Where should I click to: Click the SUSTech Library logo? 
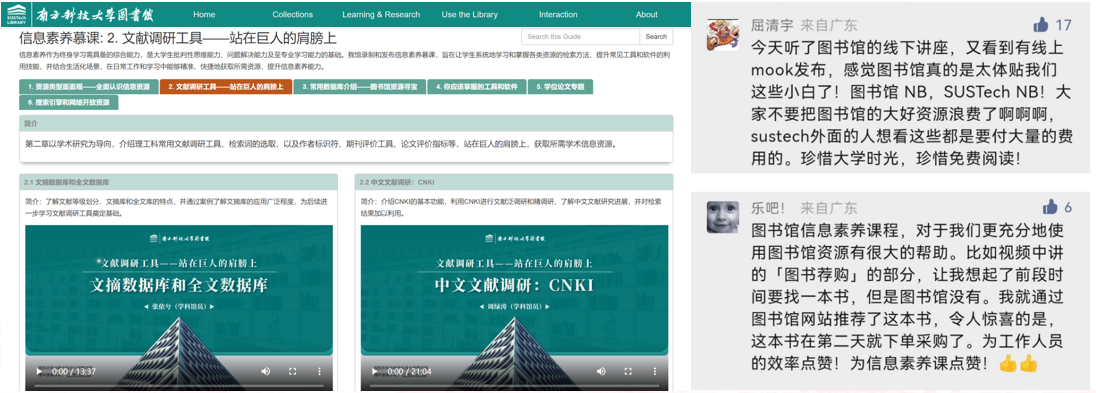(x=16, y=14)
